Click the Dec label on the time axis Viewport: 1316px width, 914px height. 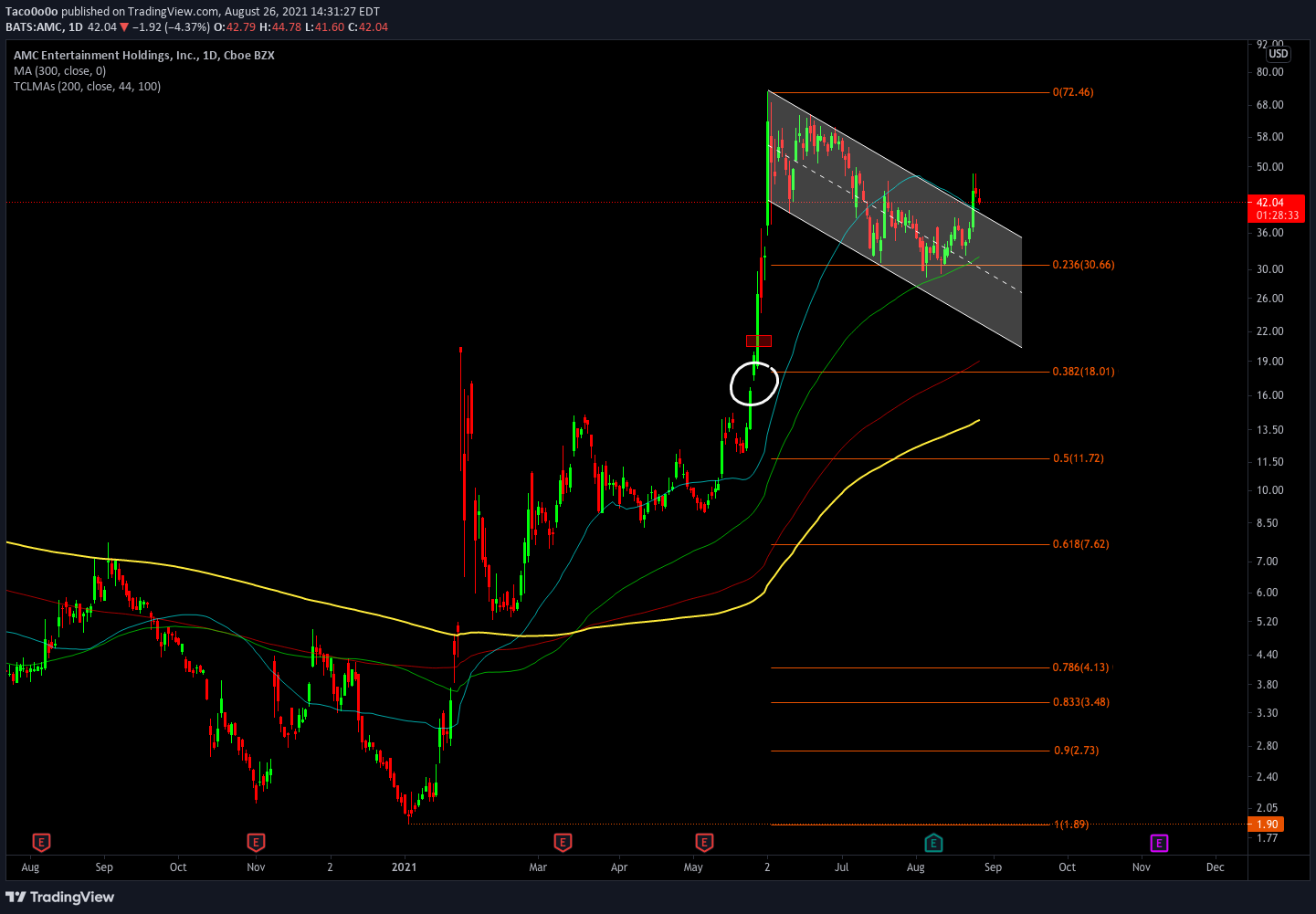coord(1215,867)
